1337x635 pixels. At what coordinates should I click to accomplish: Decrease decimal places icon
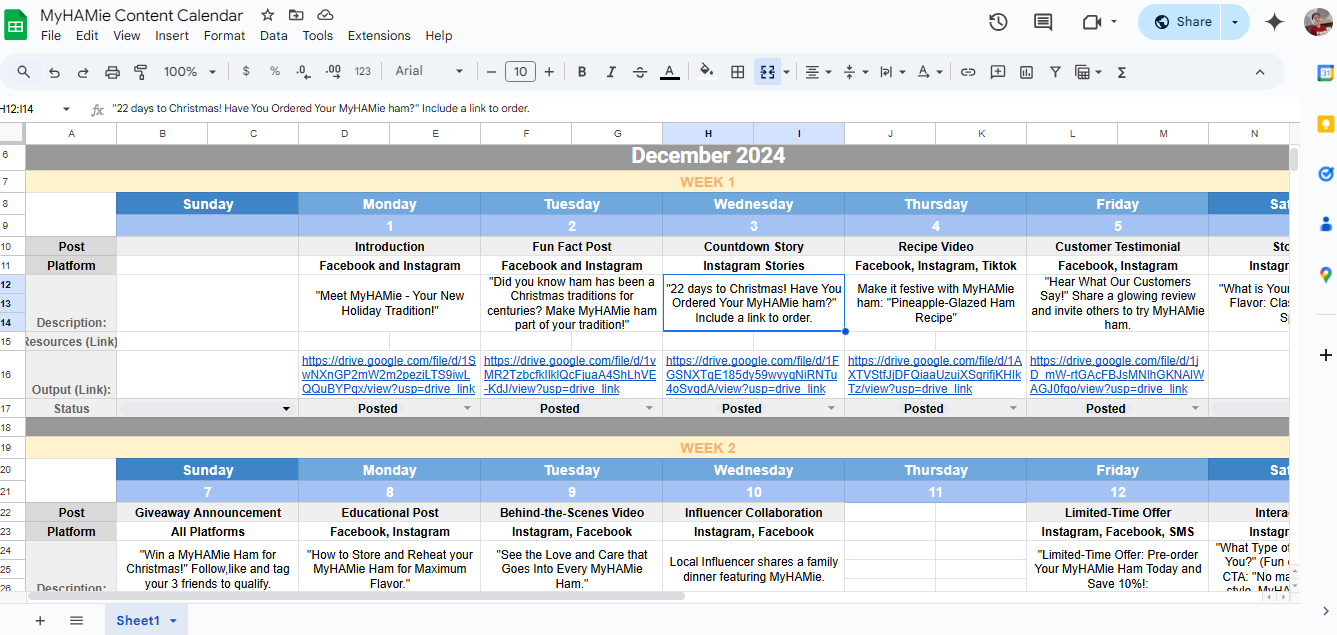pyautogui.click(x=303, y=72)
